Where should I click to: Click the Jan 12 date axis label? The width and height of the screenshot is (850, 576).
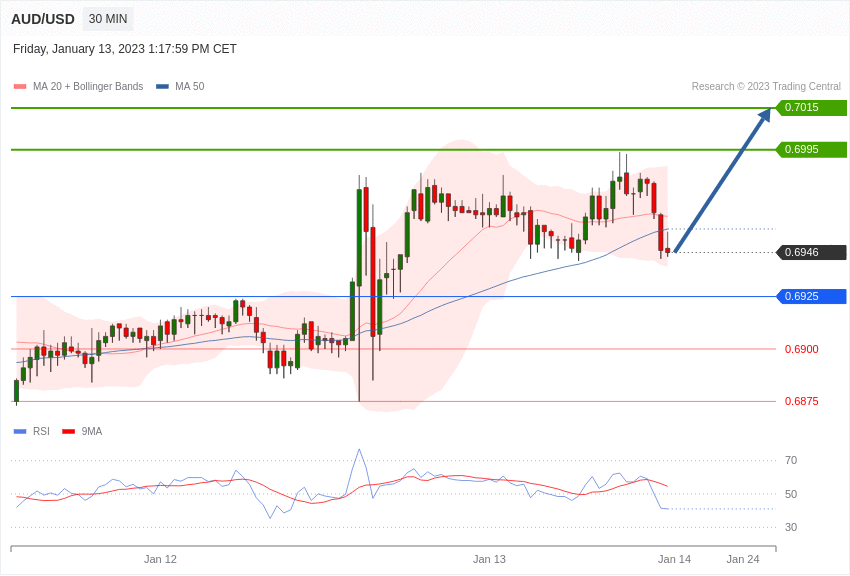click(x=160, y=559)
